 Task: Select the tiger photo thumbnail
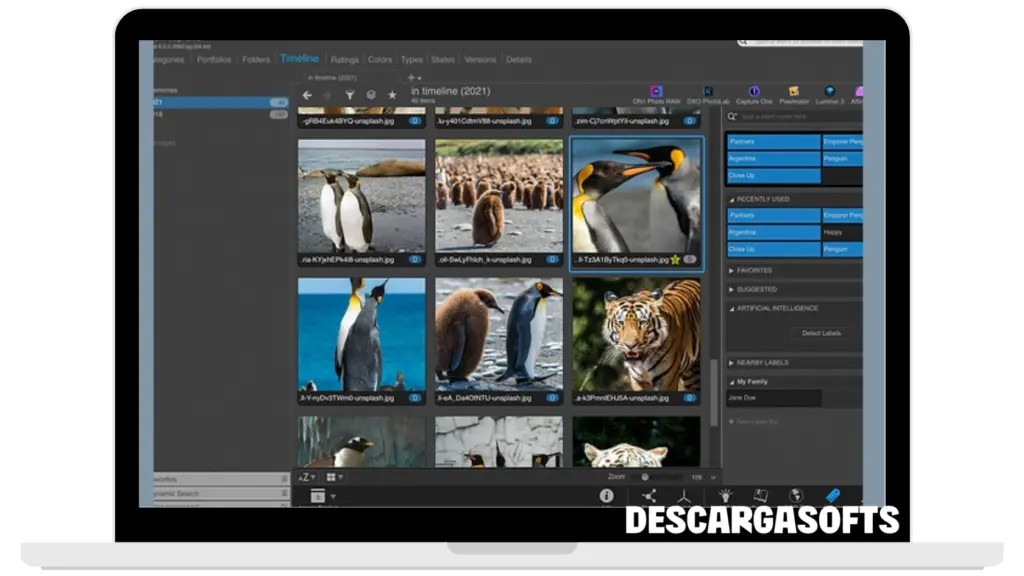point(636,334)
